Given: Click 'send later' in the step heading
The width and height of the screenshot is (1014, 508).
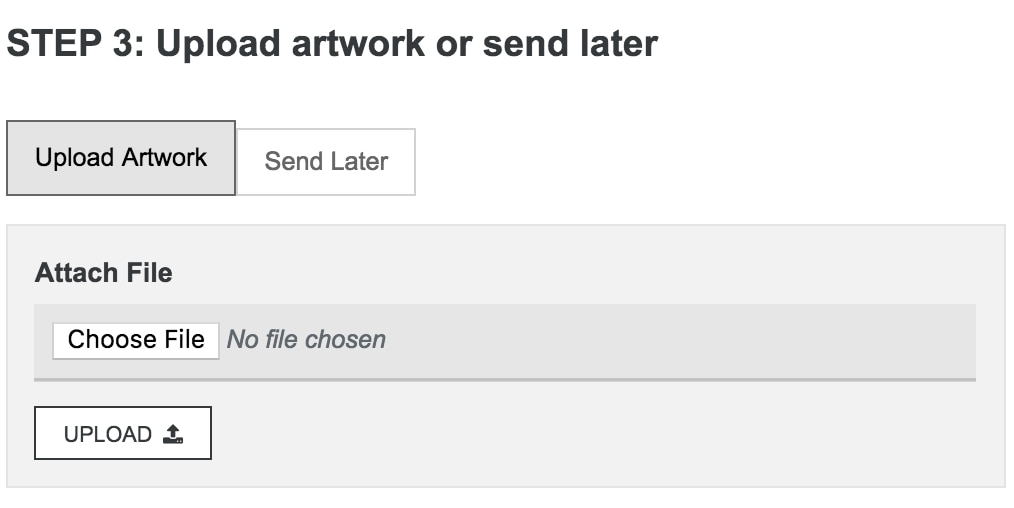Looking at the screenshot, I should tap(570, 44).
